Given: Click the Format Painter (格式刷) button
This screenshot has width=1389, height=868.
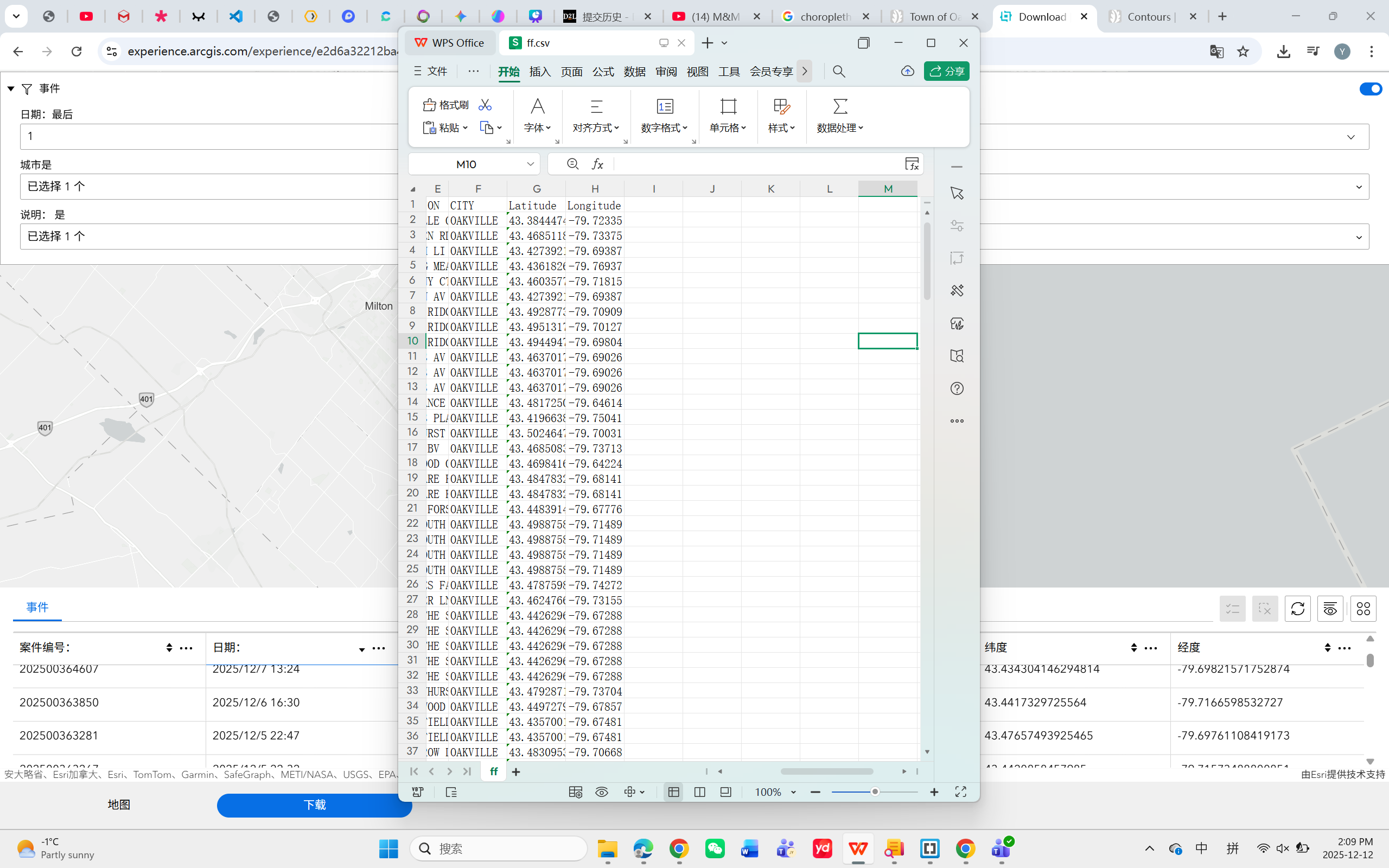Looking at the screenshot, I should click(x=446, y=105).
